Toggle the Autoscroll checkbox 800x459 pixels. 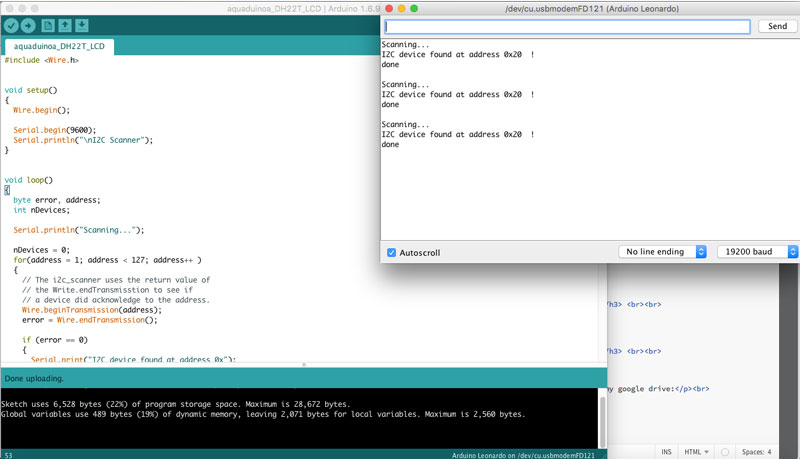point(391,252)
